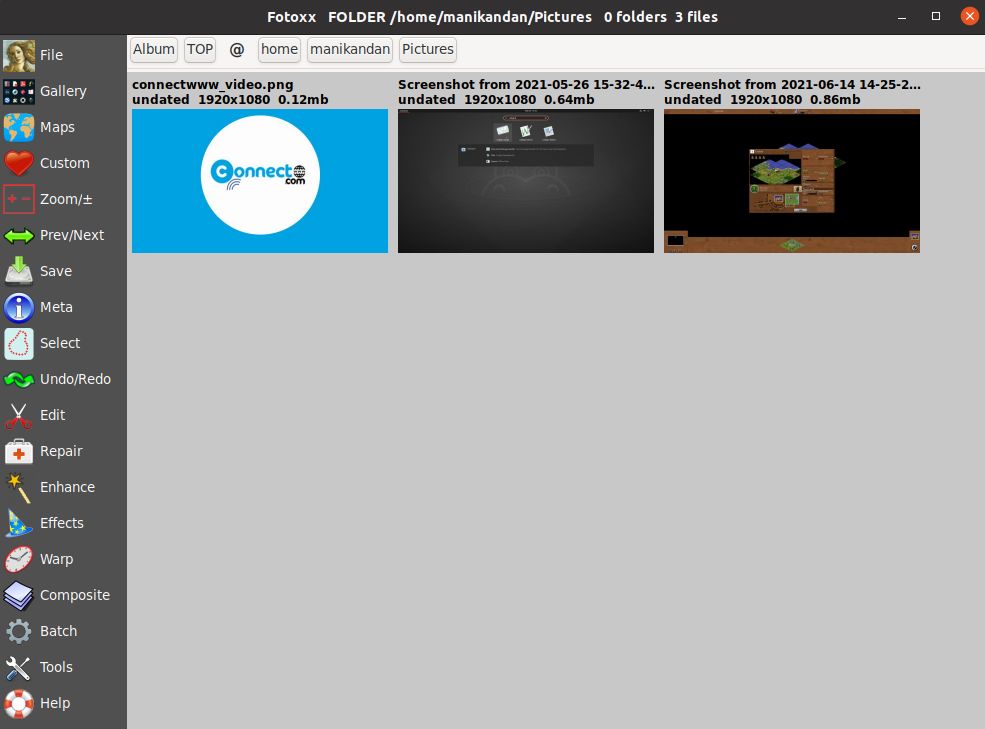Viewport: 985px width, 729px height.
Task: Close the Fotoxx window
Action: (970, 17)
